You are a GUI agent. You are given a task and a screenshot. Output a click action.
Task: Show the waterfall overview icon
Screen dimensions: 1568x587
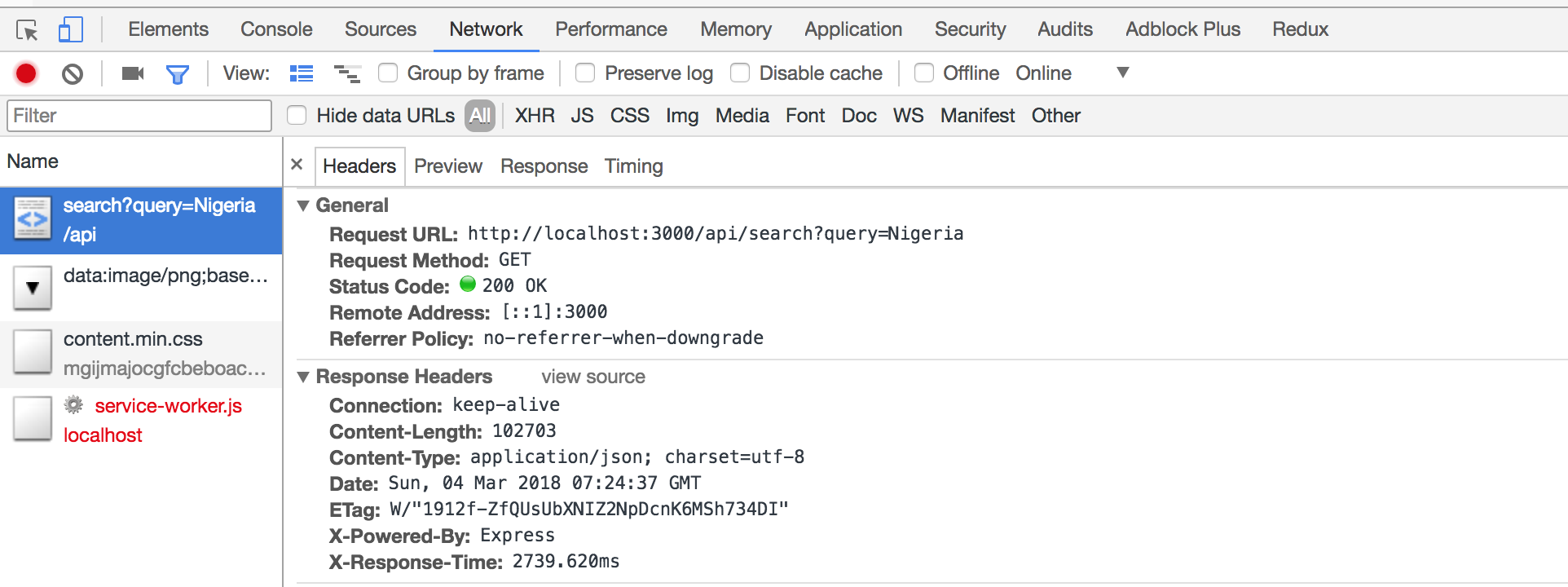[x=347, y=74]
